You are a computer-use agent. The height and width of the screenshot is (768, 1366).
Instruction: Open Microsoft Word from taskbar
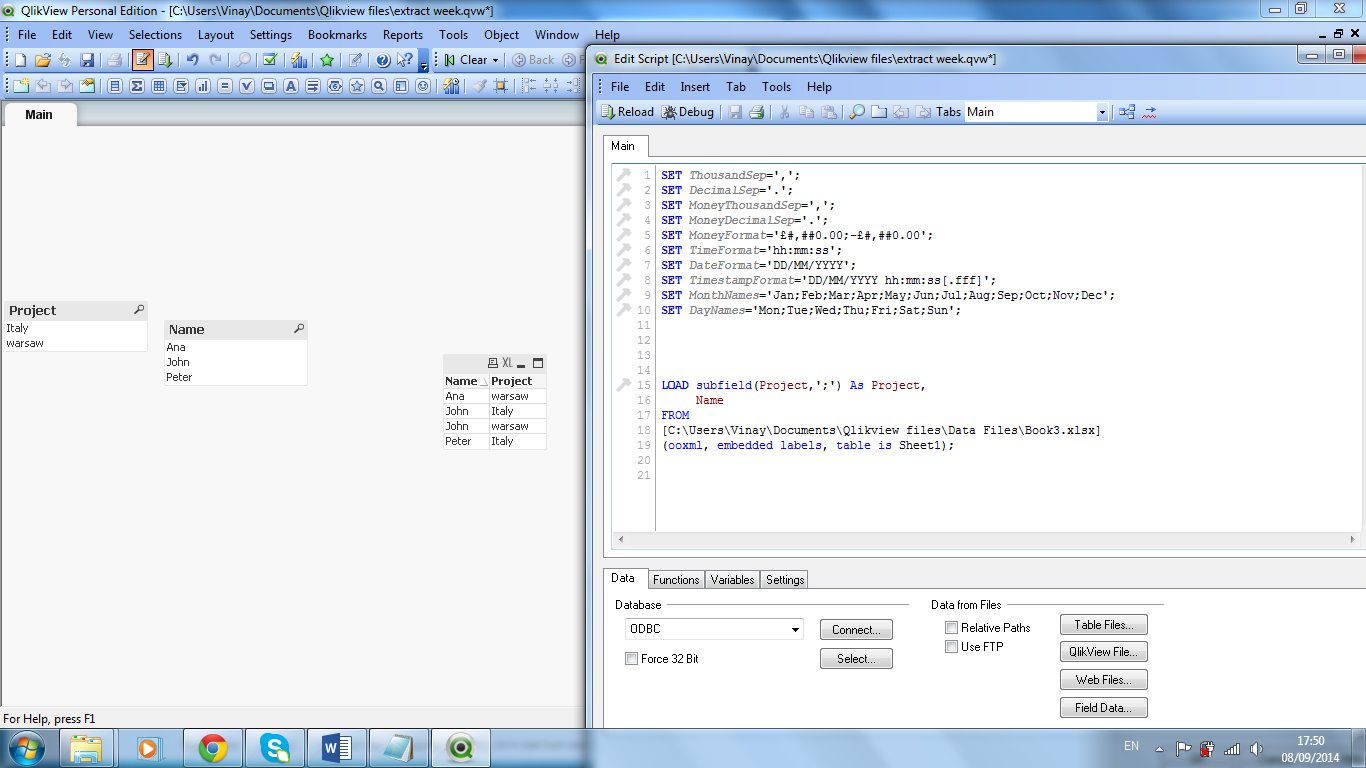click(x=337, y=747)
